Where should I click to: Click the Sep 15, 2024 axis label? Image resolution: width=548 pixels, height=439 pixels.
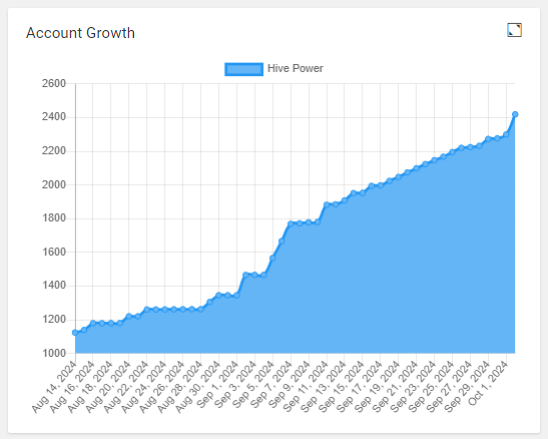[341, 387]
